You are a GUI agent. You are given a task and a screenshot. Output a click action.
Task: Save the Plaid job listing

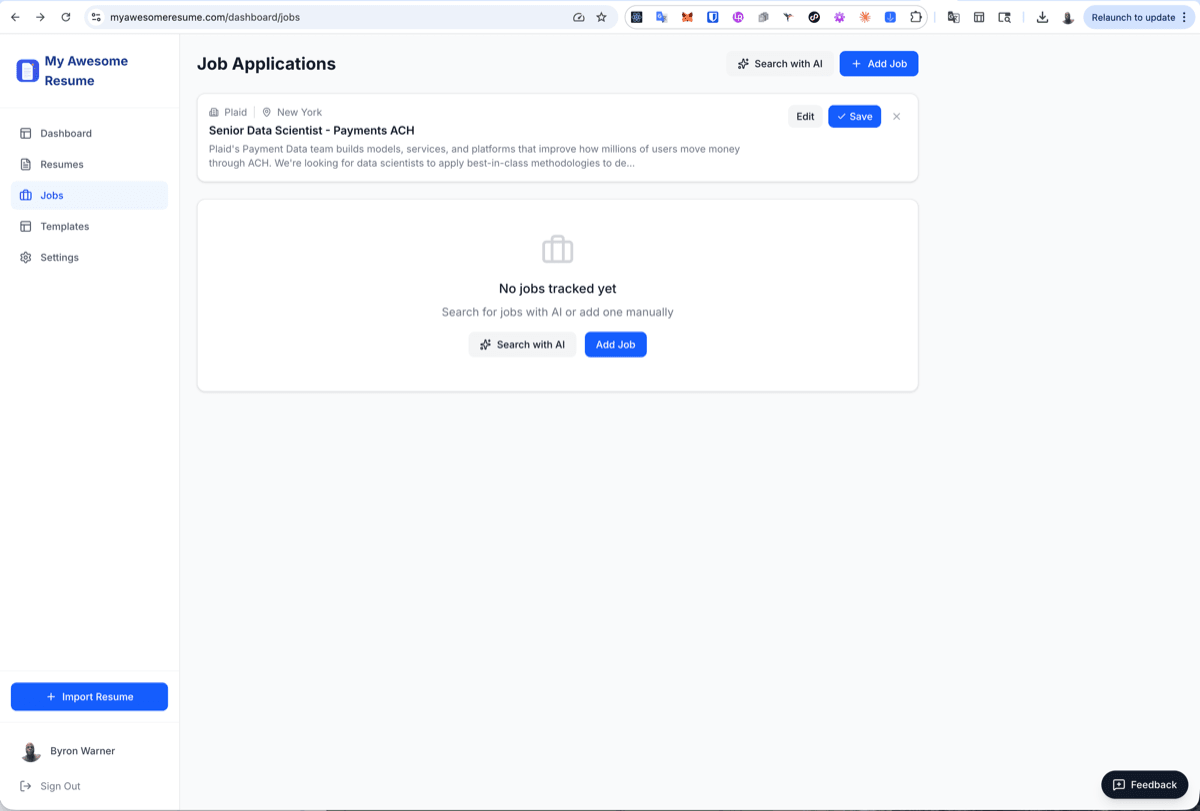(854, 116)
